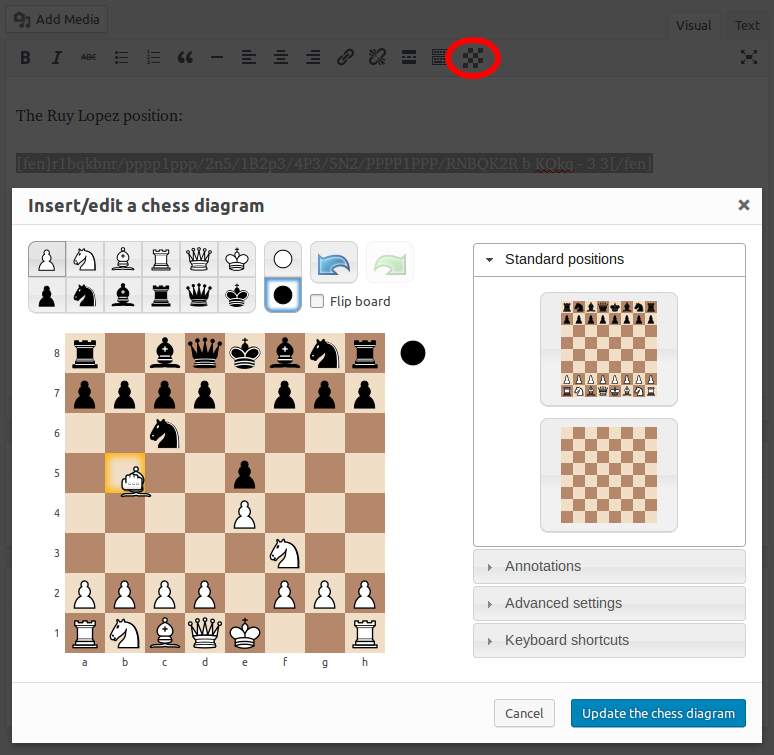This screenshot has height=755, width=774.
Task: Click the green redo arrow button
Action: tap(390, 262)
